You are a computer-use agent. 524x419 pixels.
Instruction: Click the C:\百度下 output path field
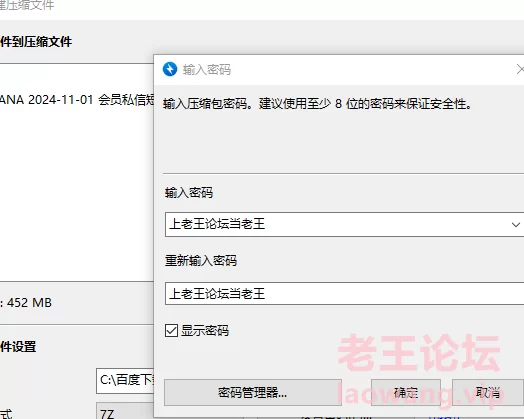(125, 380)
